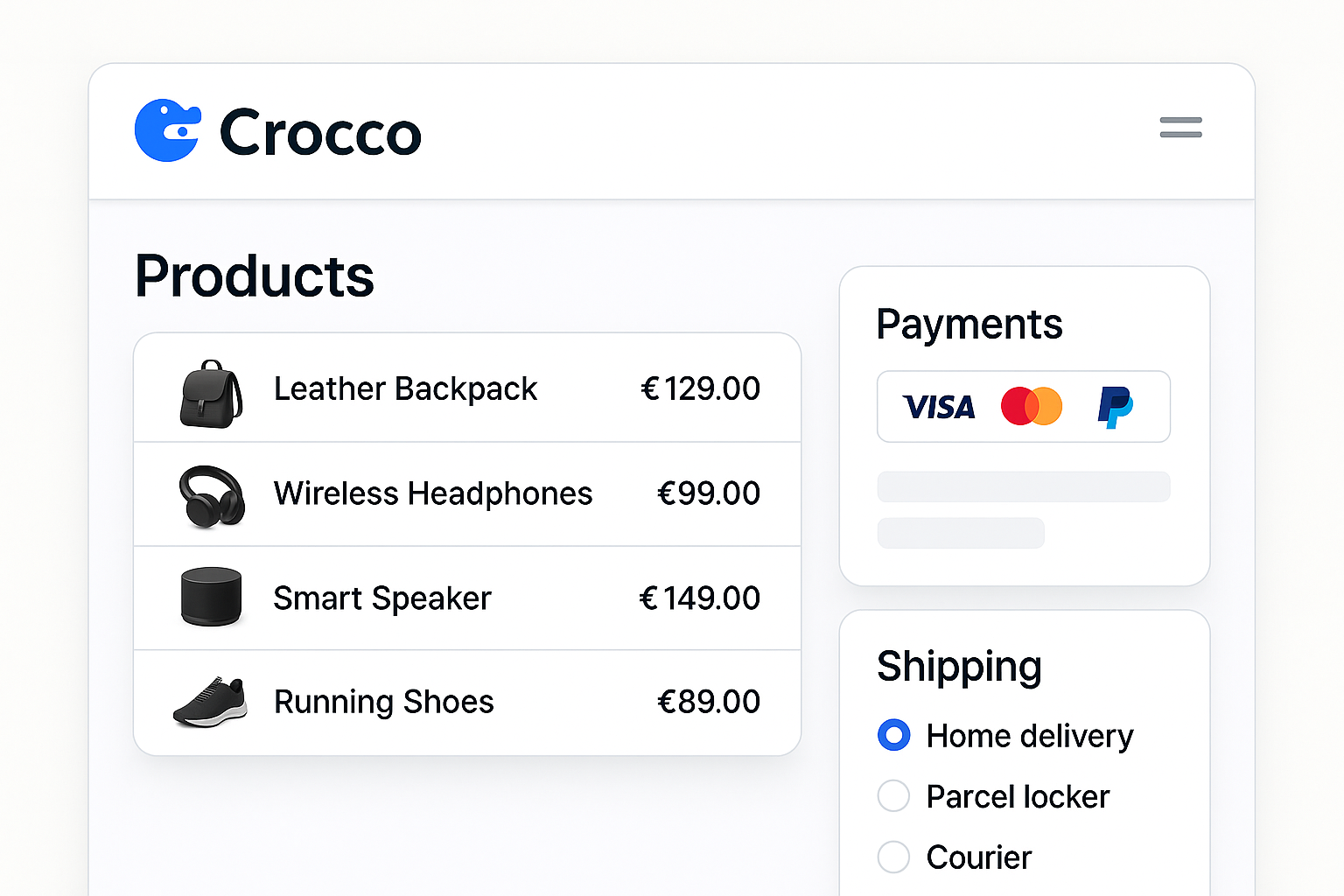Click the Wireless Headphones product image
1344x896 pixels.
[x=212, y=496]
